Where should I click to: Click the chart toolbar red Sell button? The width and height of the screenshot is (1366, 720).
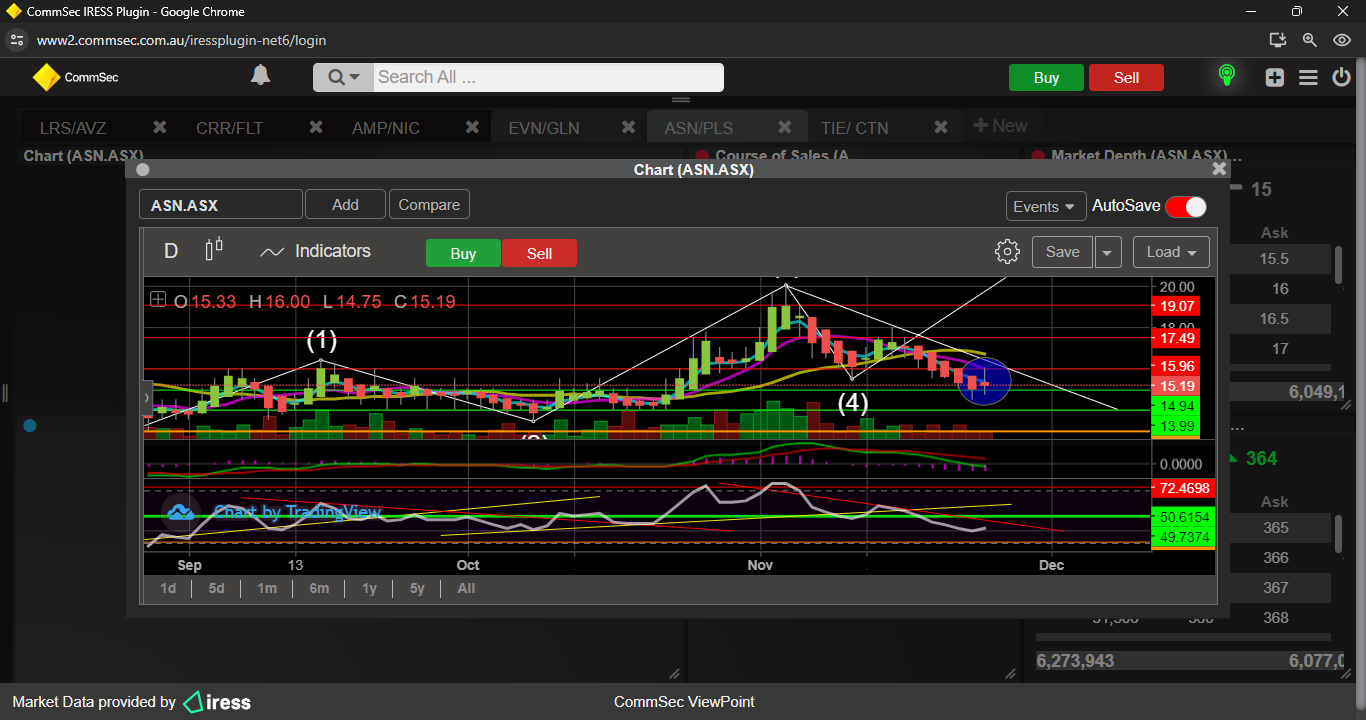(x=539, y=253)
